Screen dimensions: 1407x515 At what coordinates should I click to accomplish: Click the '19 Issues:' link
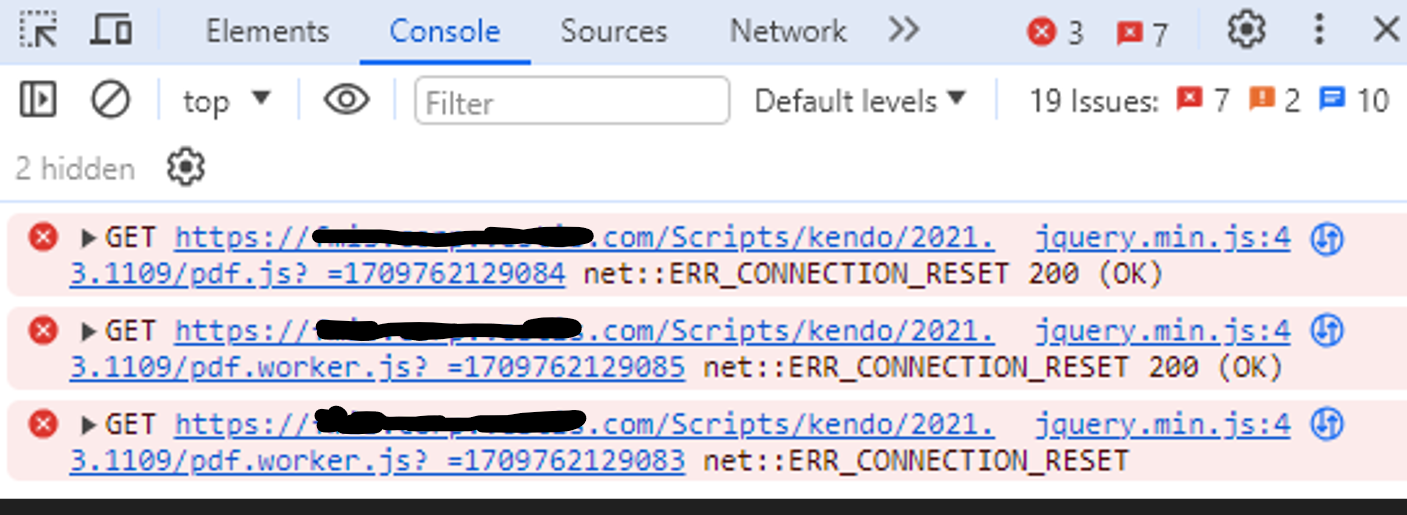click(1094, 101)
